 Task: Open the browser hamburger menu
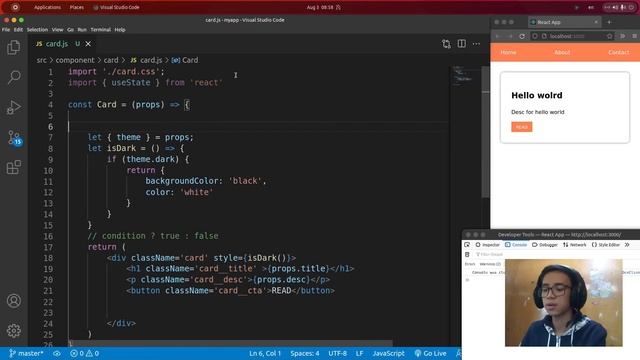(635, 36)
